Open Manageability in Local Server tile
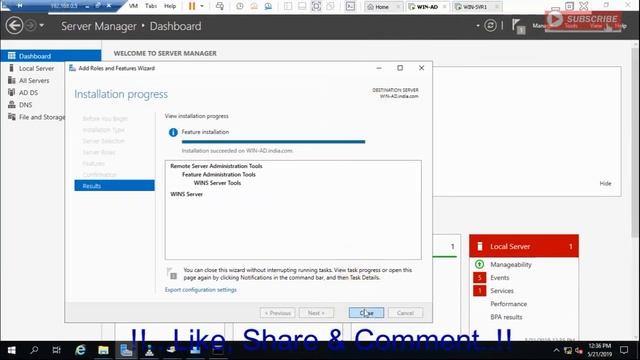 [511, 264]
